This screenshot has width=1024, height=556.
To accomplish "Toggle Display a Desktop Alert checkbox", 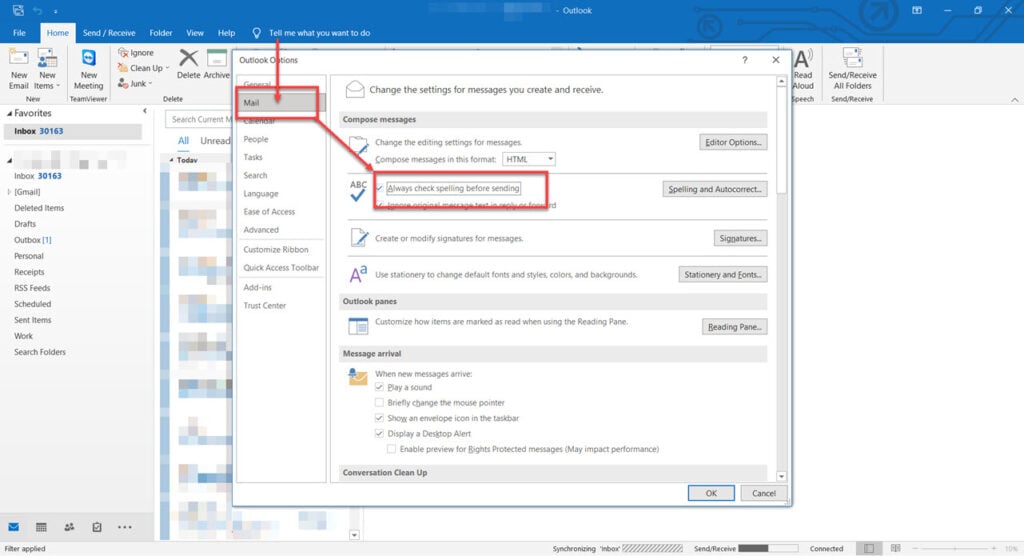I will pos(379,433).
